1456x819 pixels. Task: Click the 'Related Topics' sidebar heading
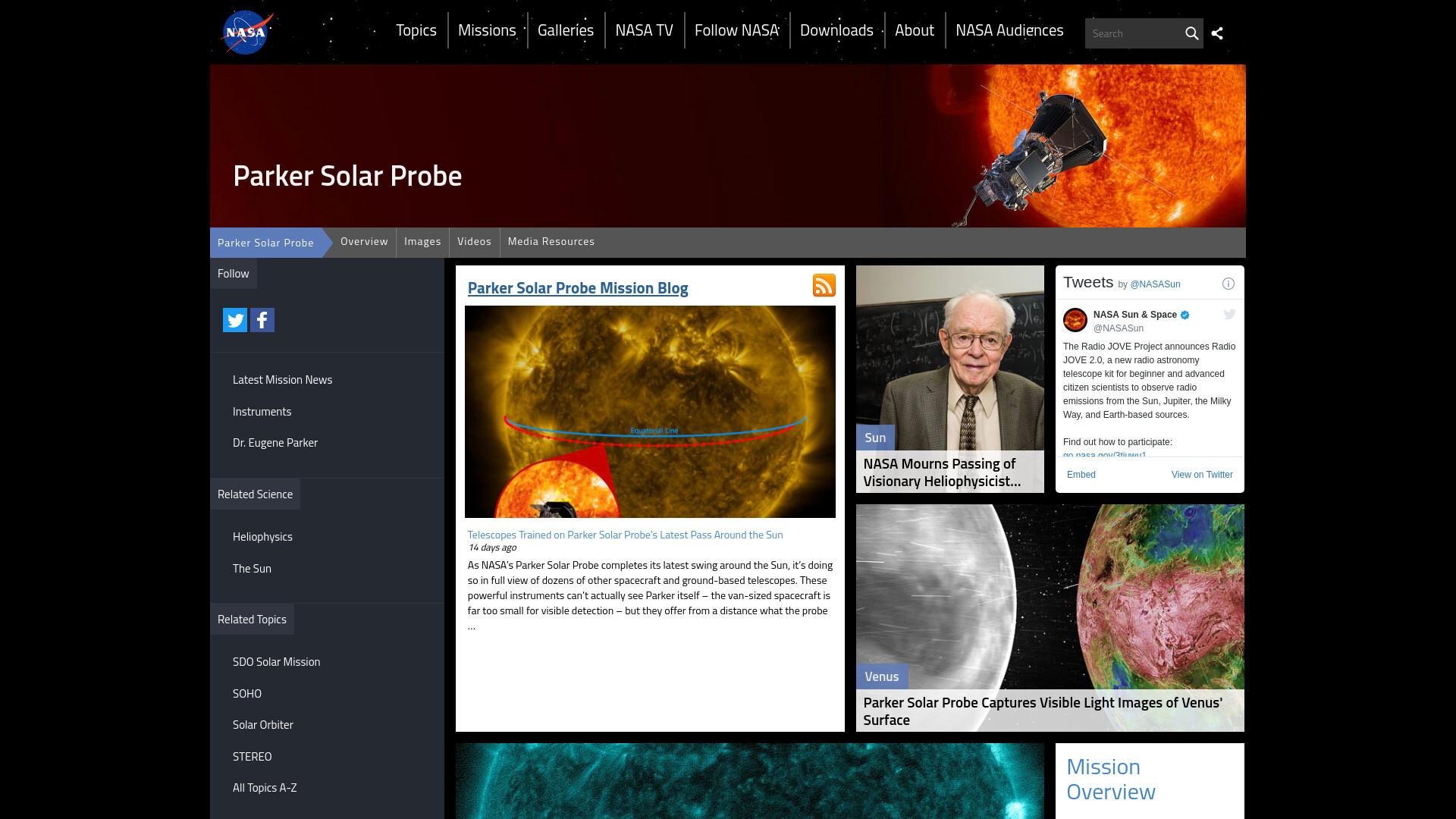pyautogui.click(x=252, y=620)
